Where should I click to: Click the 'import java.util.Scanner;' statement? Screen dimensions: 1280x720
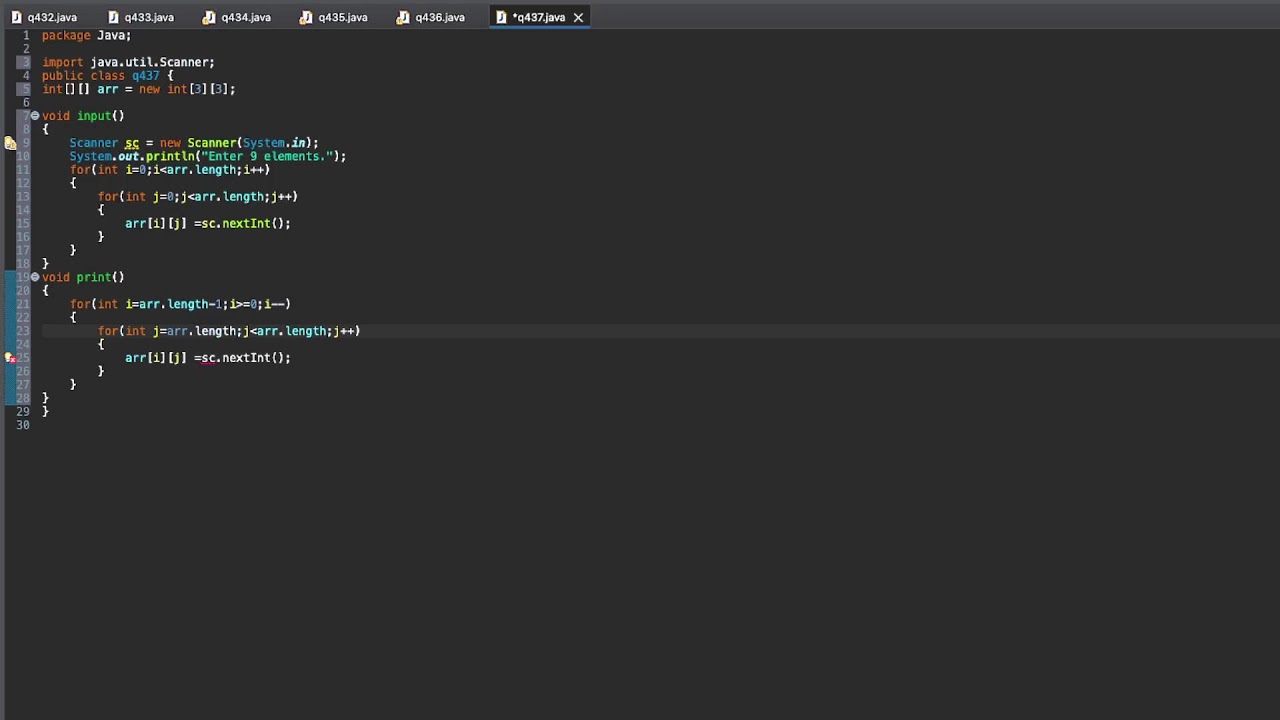pyautogui.click(x=128, y=62)
